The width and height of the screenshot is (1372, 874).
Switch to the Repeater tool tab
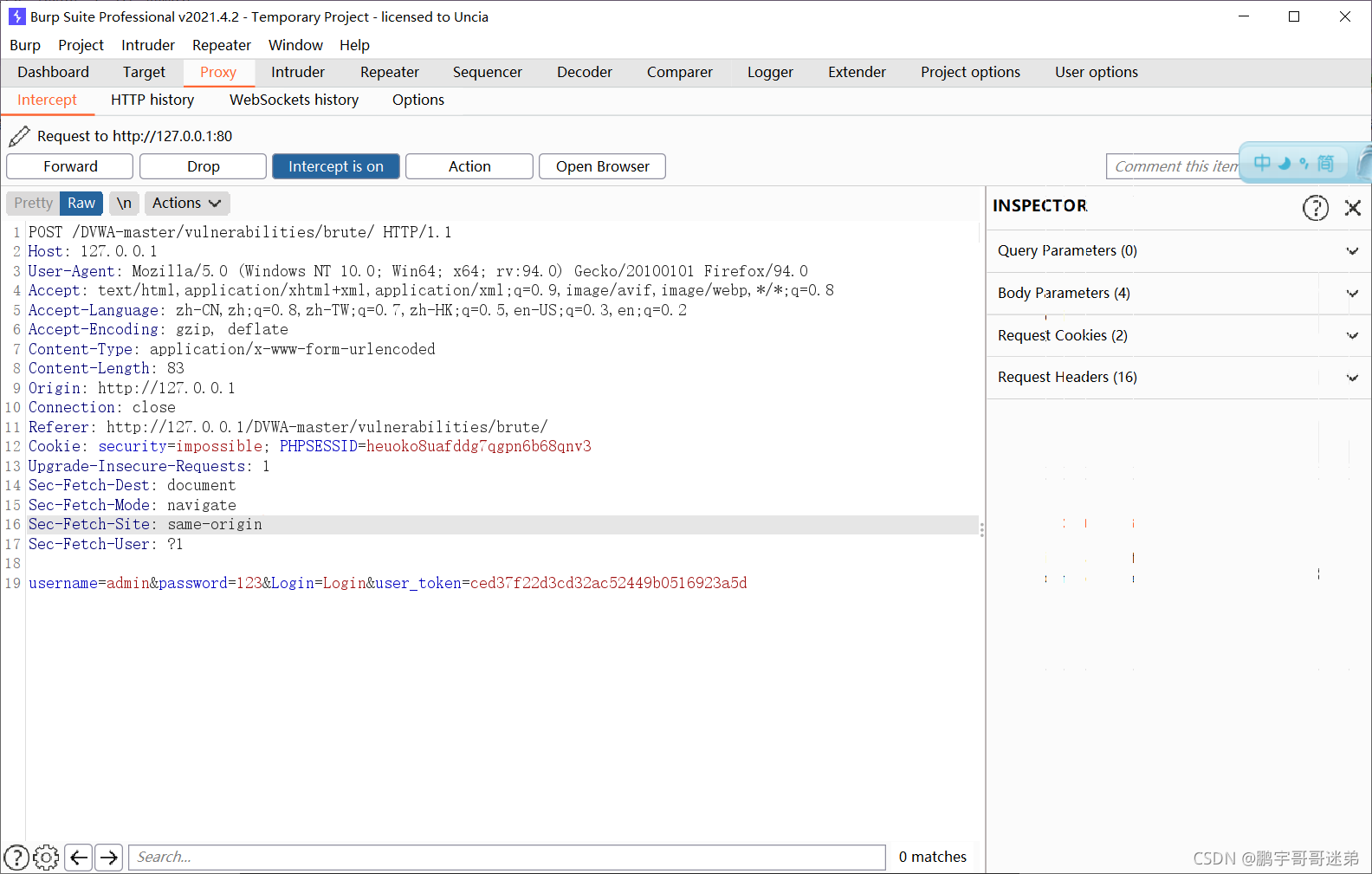tap(390, 72)
